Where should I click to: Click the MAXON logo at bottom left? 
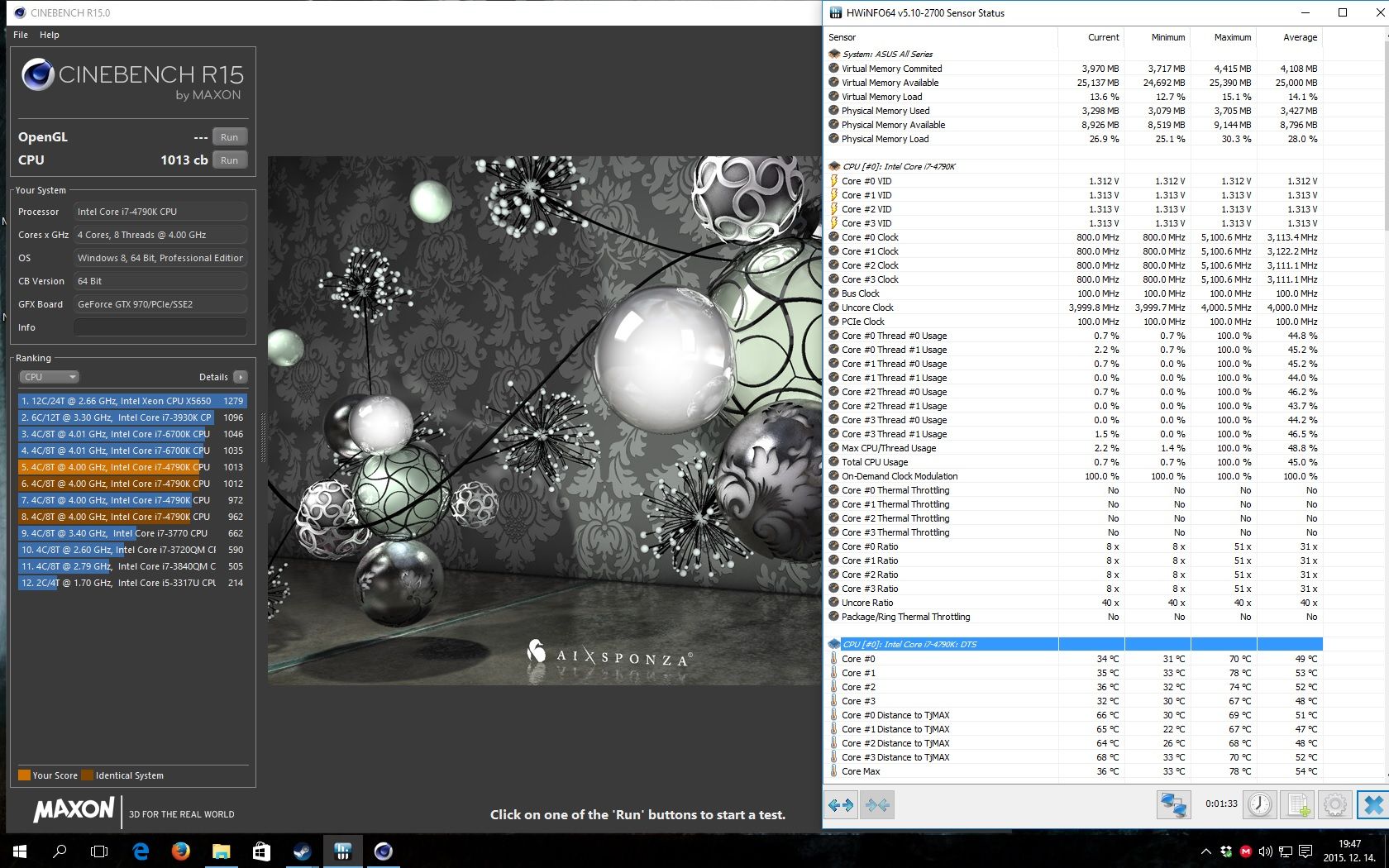click(x=74, y=809)
